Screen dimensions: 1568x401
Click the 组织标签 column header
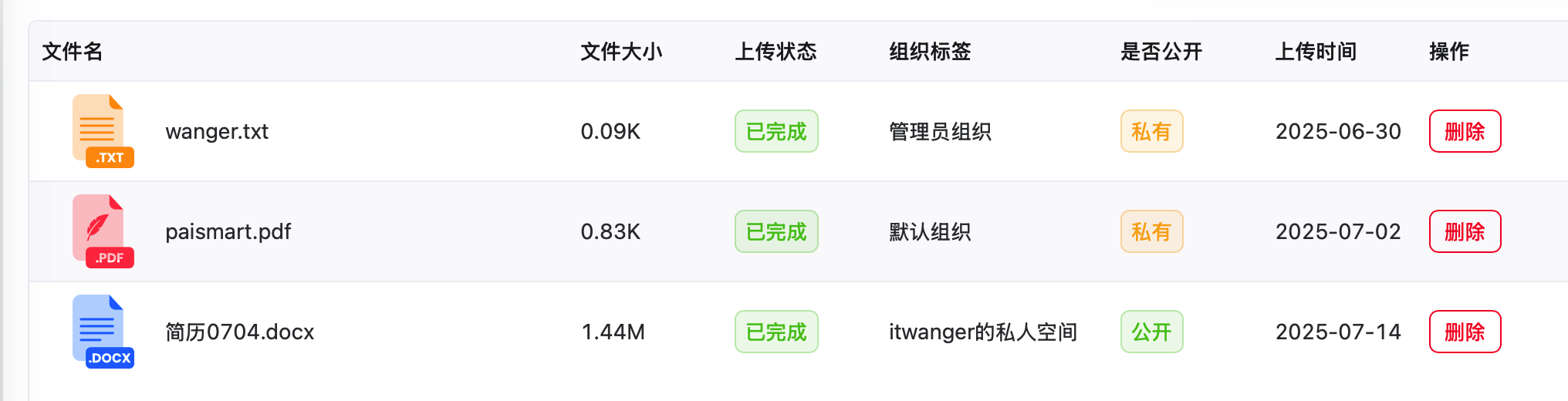(930, 52)
